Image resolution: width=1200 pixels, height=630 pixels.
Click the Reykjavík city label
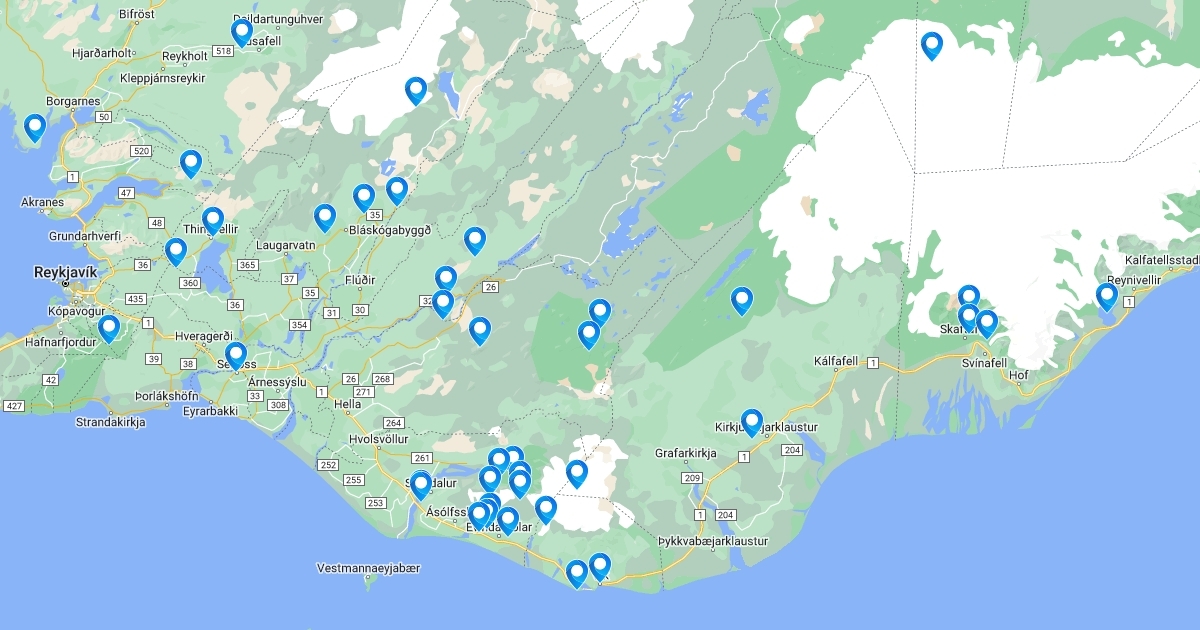click(x=62, y=272)
